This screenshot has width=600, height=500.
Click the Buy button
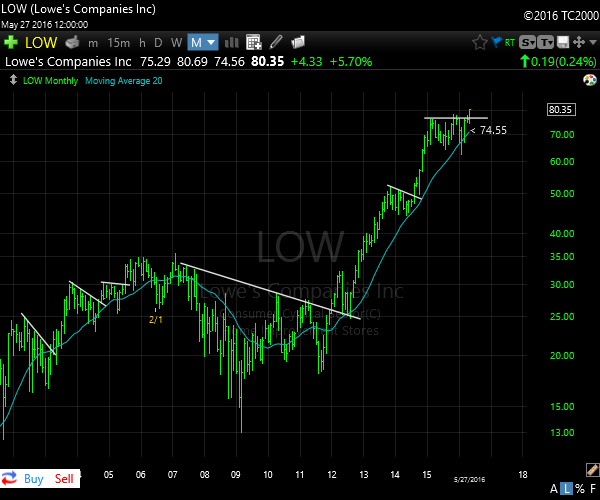pyautogui.click(x=34, y=479)
